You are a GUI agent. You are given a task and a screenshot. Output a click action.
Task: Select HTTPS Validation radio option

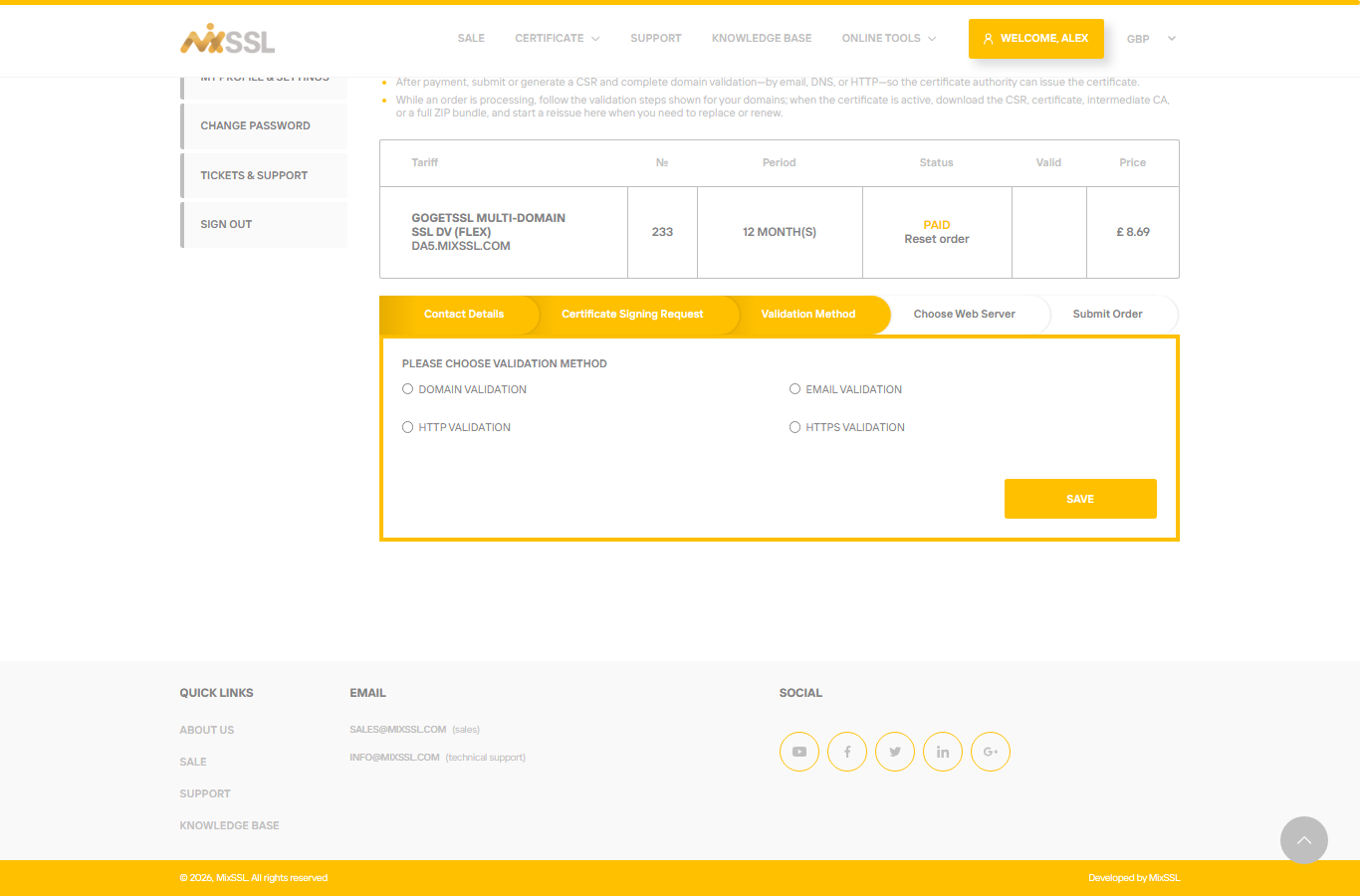[x=794, y=427]
